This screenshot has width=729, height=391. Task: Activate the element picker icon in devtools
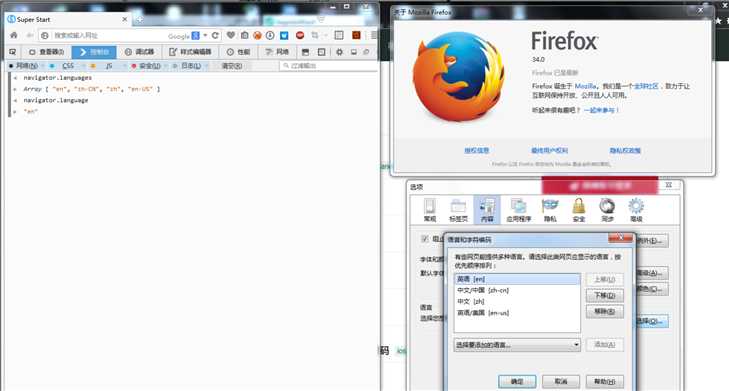pyautogui.click(x=13, y=52)
